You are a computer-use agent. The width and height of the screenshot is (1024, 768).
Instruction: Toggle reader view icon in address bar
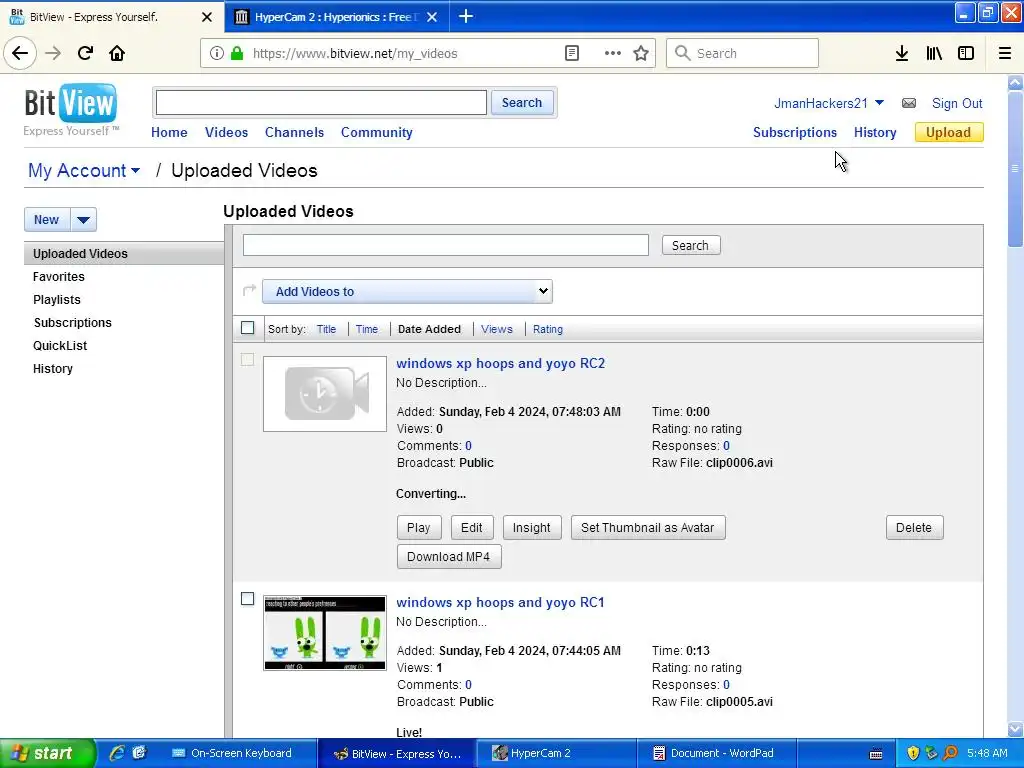pos(572,54)
